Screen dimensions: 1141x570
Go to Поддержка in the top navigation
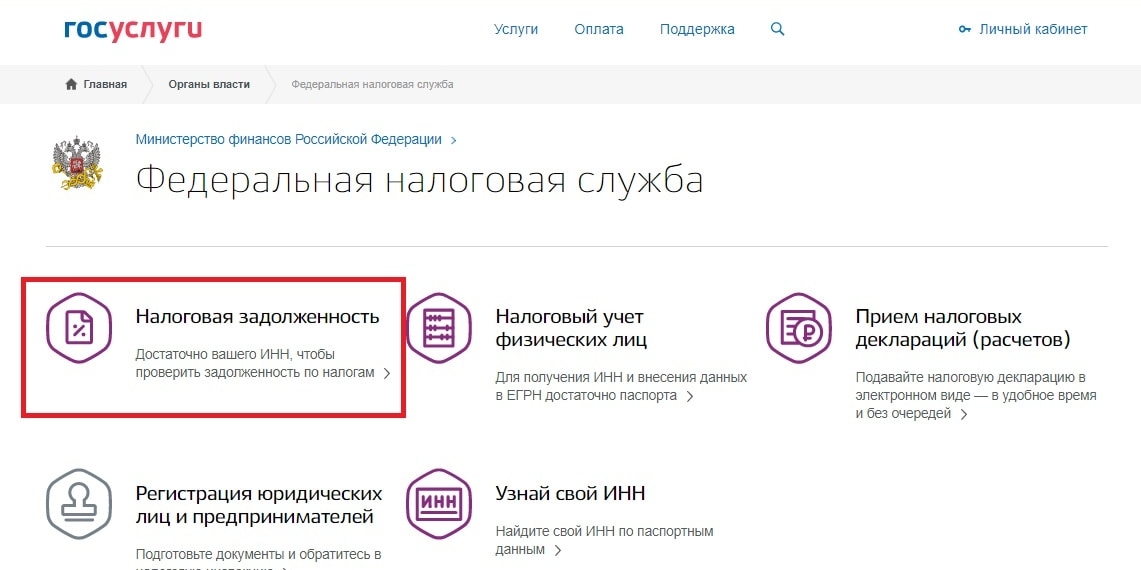(x=697, y=29)
